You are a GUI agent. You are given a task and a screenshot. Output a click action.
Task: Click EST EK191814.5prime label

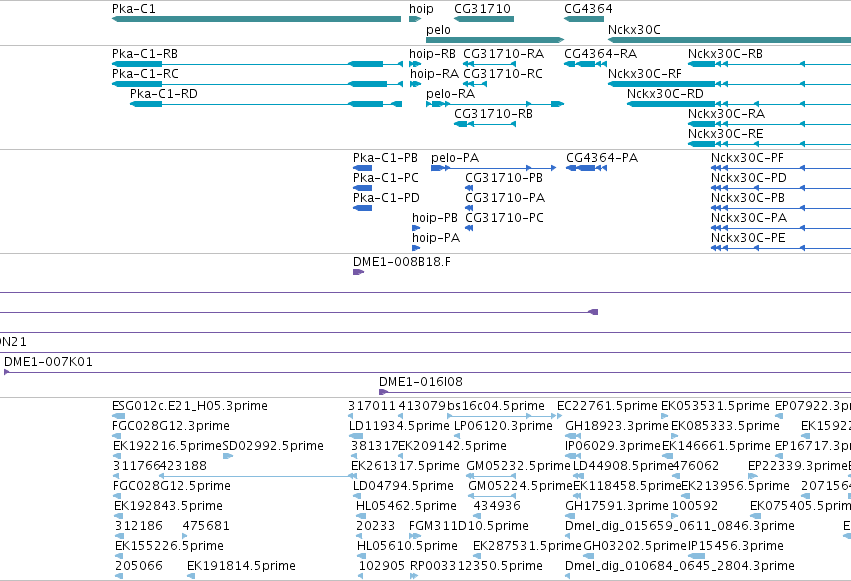pyautogui.click(x=242, y=566)
